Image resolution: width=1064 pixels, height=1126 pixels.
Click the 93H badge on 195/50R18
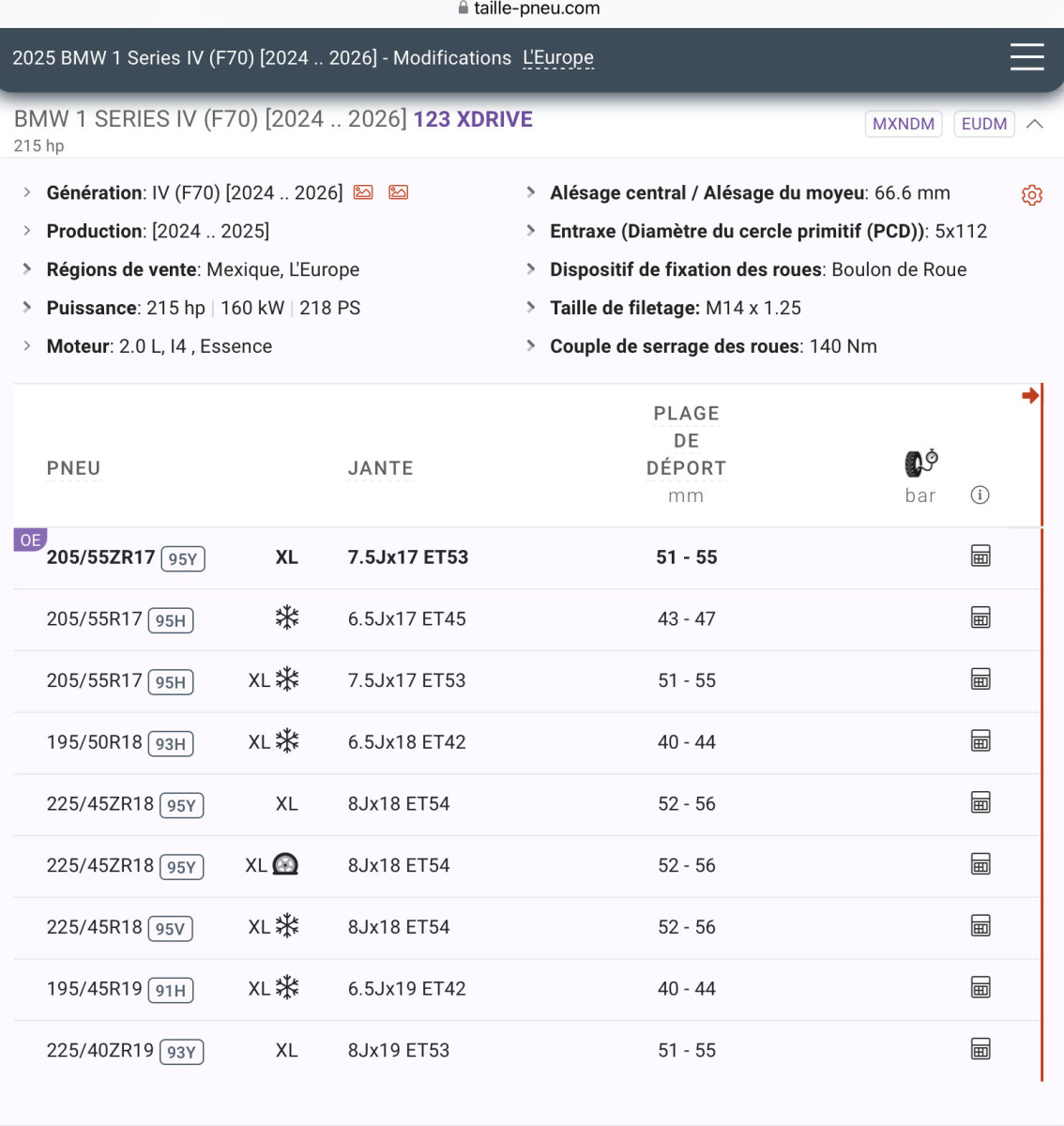[171, 744]
